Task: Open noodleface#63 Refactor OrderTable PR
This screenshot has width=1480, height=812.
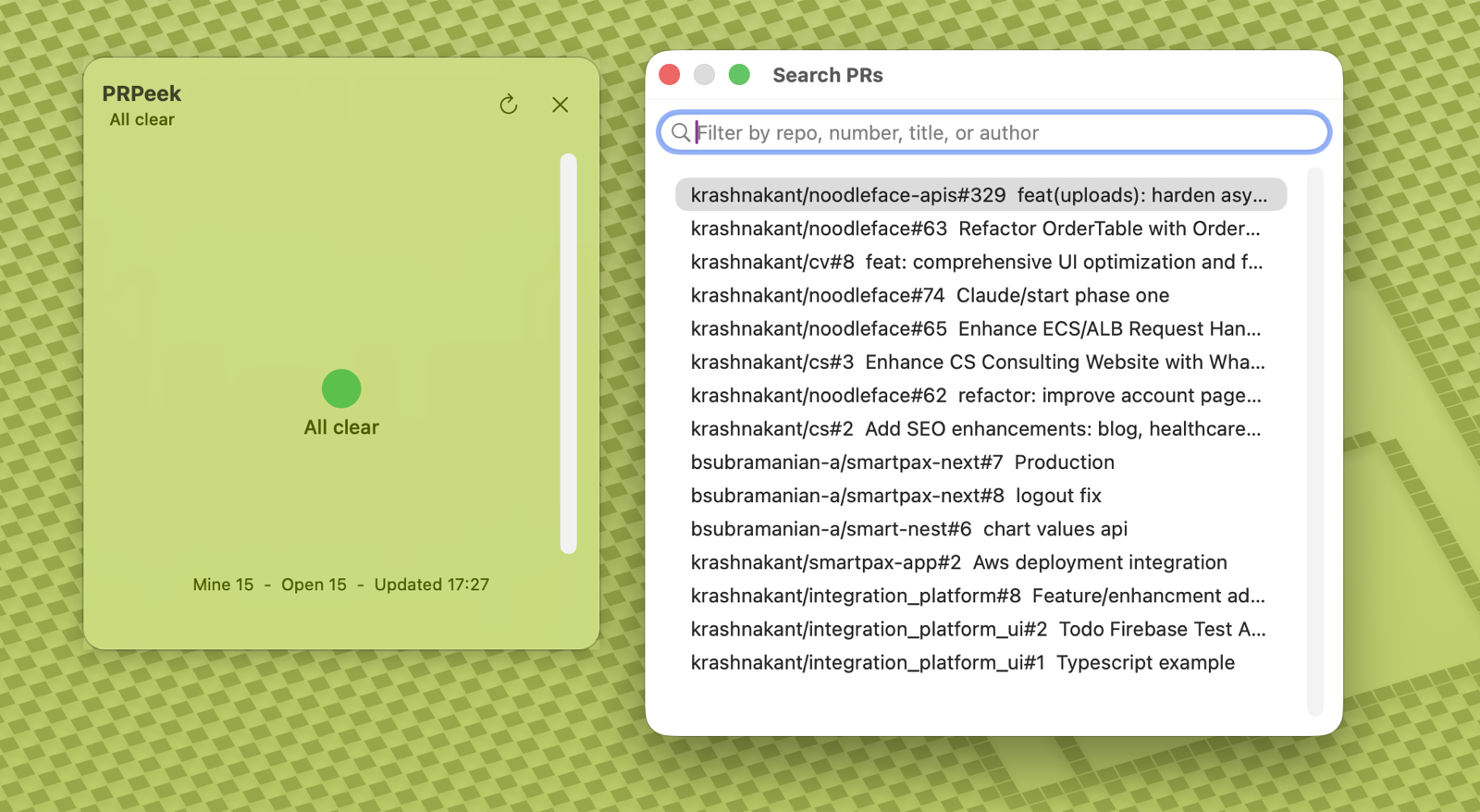Action: click(980, 228)
